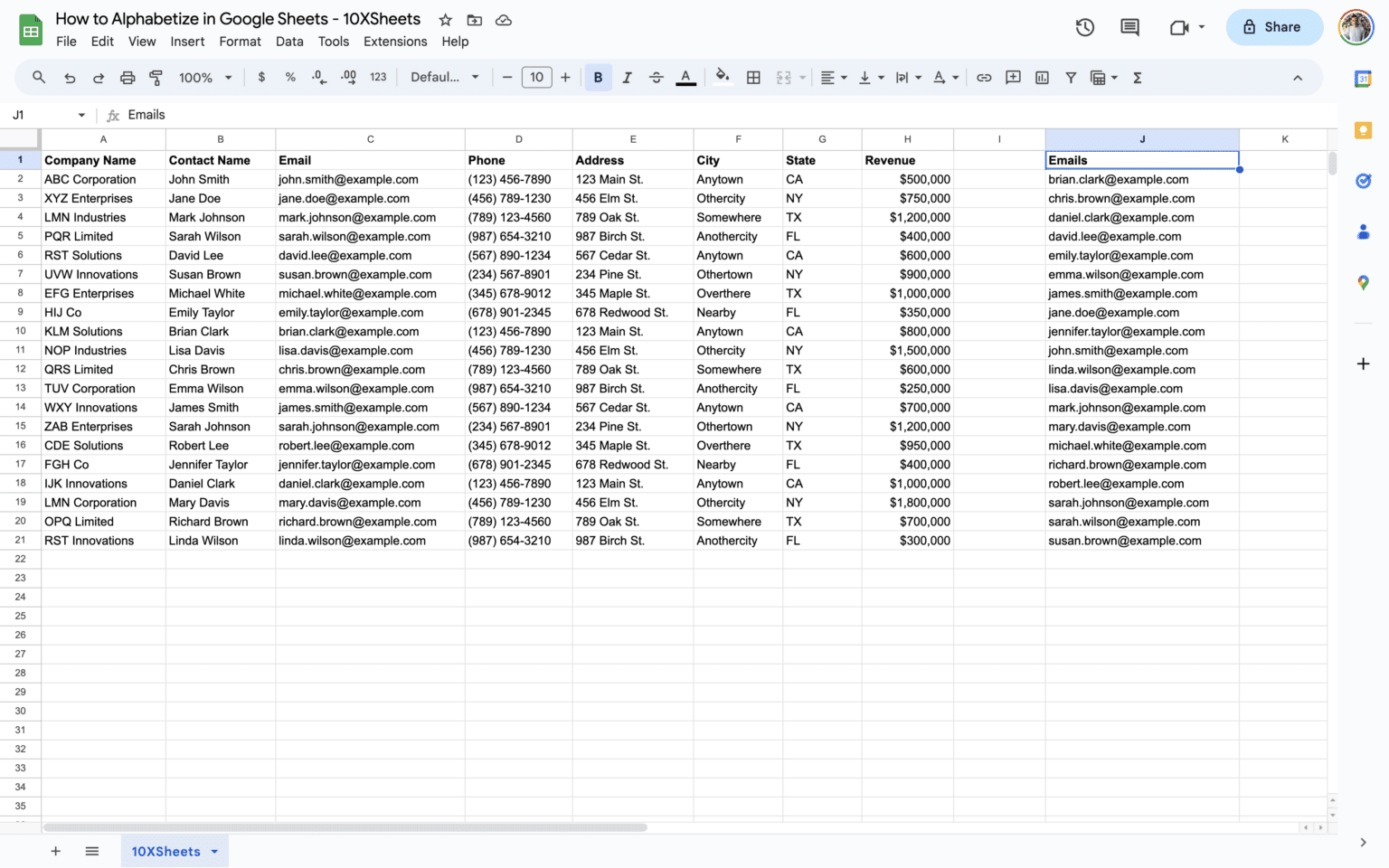Open comments history icon
The image size is (1389, 868).
tap(1129, 27)
